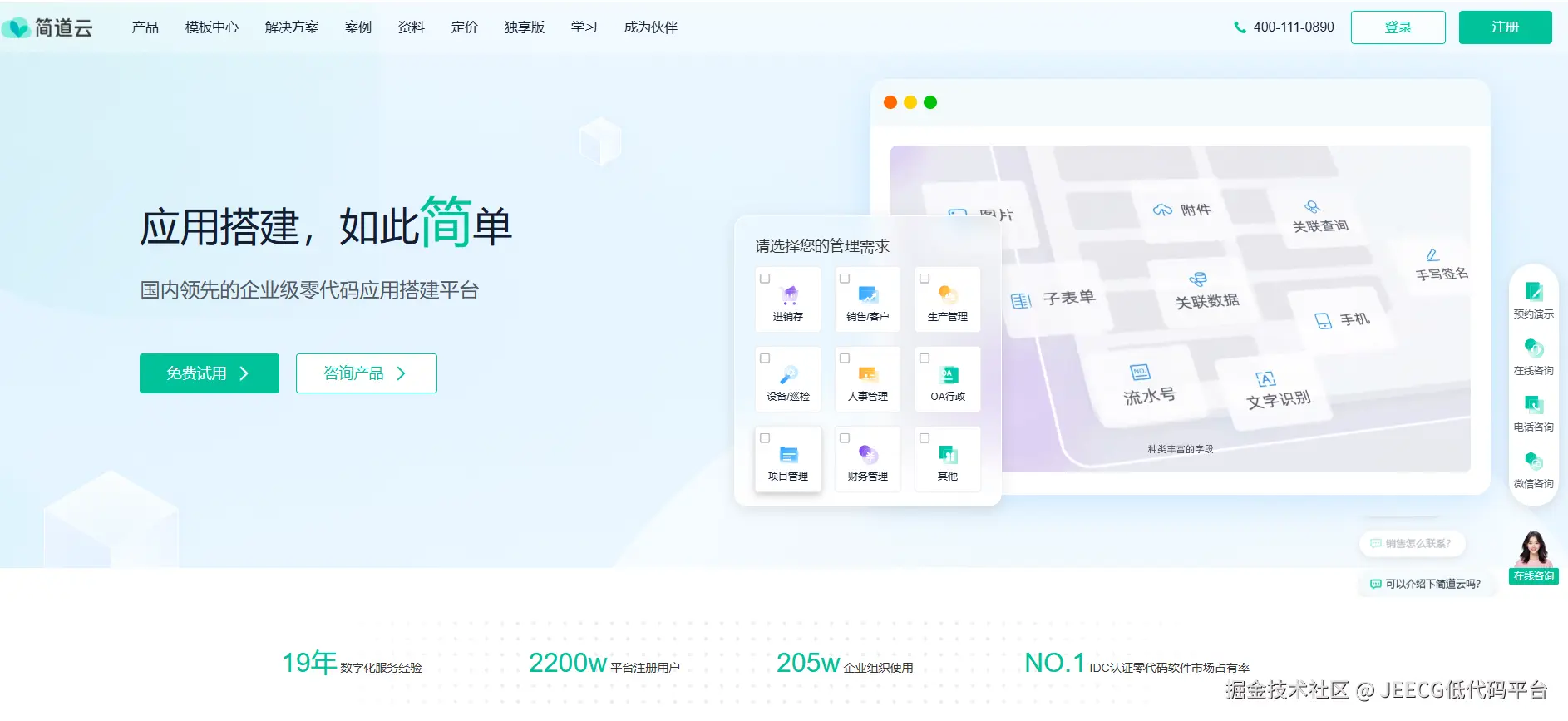This screenshot has width=1568, height=721.
Task: Click the 简道云 logo
Action: click(47, 27)
